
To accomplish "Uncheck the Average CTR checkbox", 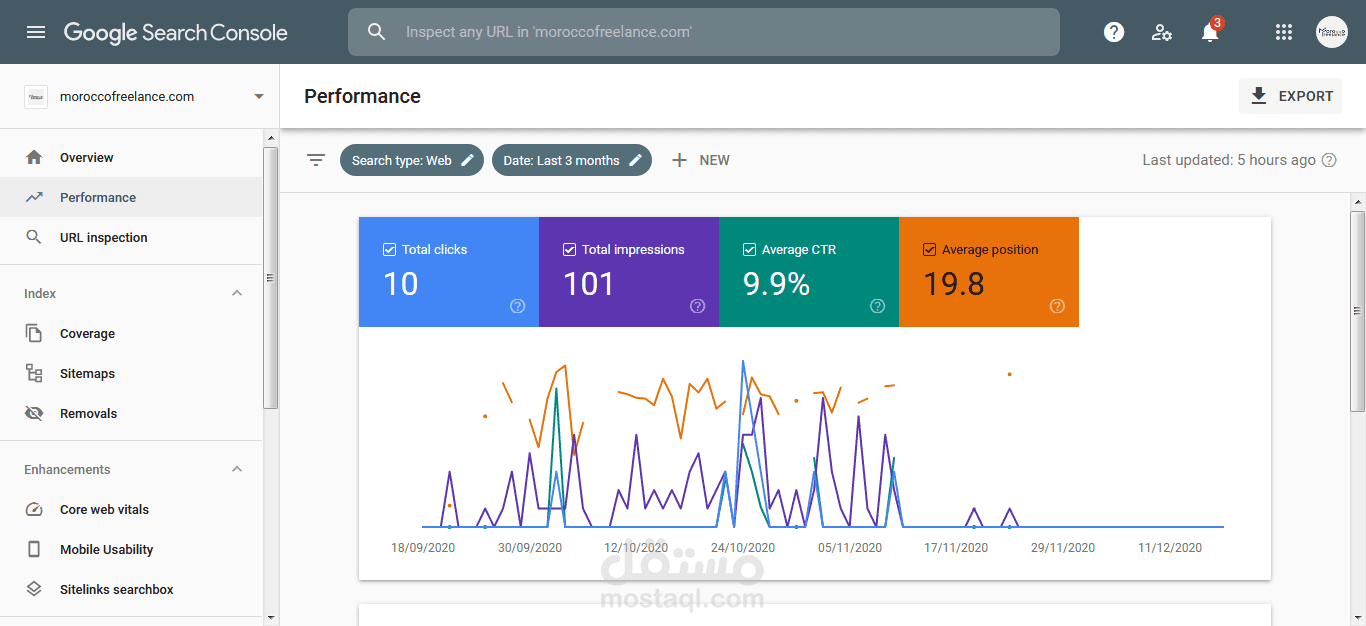I will point(750,250).
